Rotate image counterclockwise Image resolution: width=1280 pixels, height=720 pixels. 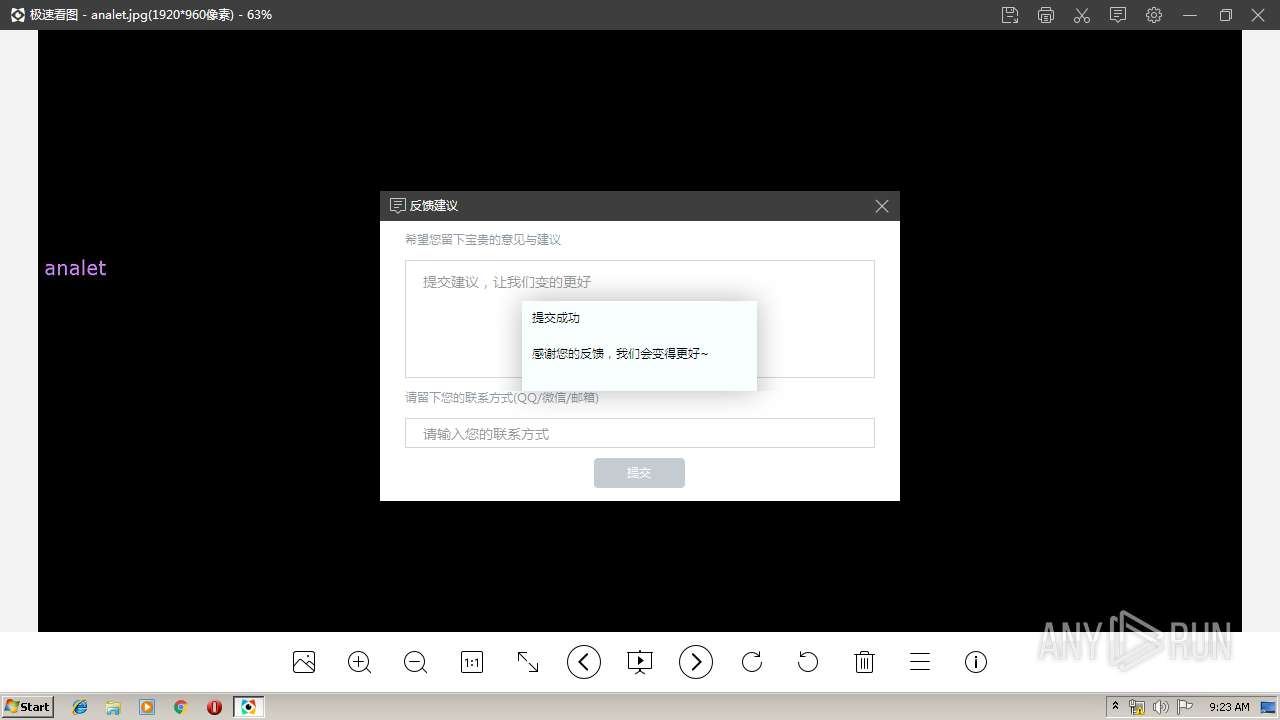pos(808,662)
